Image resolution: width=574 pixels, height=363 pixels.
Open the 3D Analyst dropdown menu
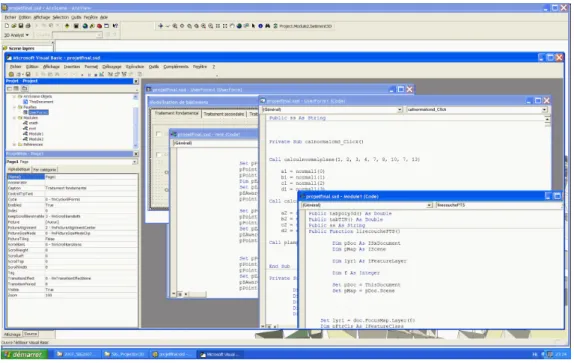(16, 35)
